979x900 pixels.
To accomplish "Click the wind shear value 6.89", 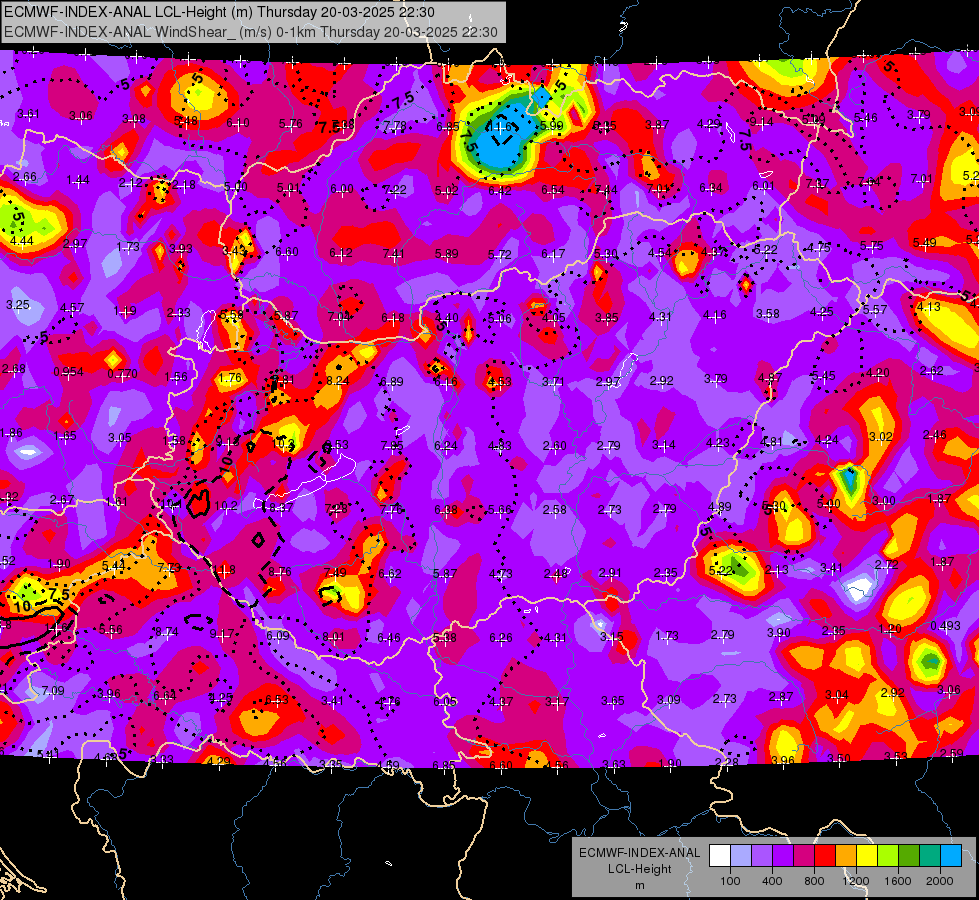I will pyautogui.click(x=391, y=382).
